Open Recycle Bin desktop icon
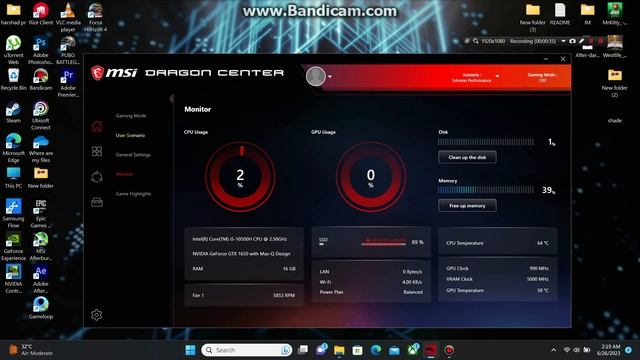This screenshot has height=360, width=640. (13, 79)
